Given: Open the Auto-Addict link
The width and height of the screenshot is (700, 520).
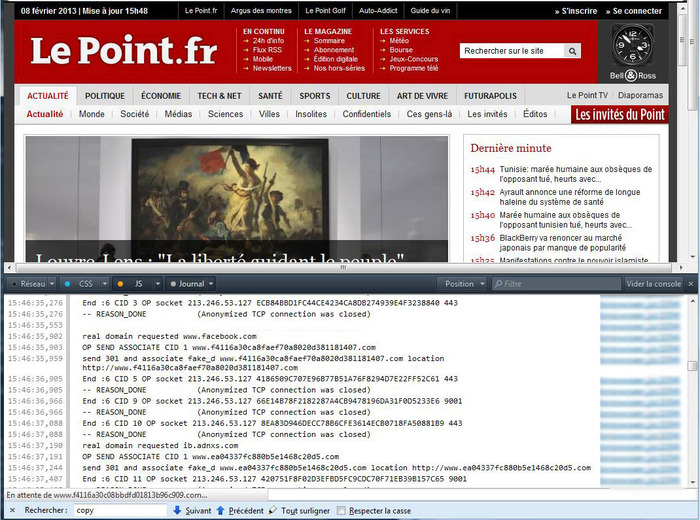Looking at the screenshot, I should [378, 11].
